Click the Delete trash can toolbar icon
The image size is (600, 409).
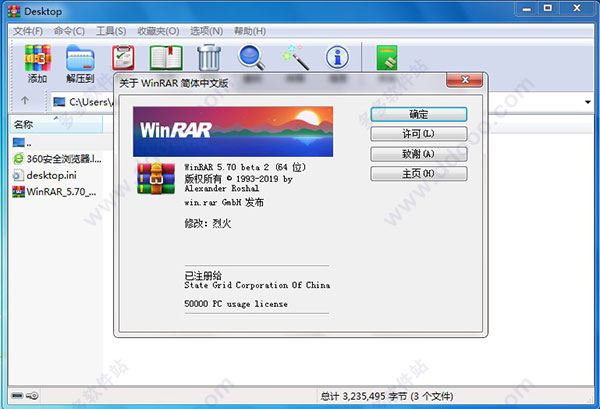pos(209,57)
